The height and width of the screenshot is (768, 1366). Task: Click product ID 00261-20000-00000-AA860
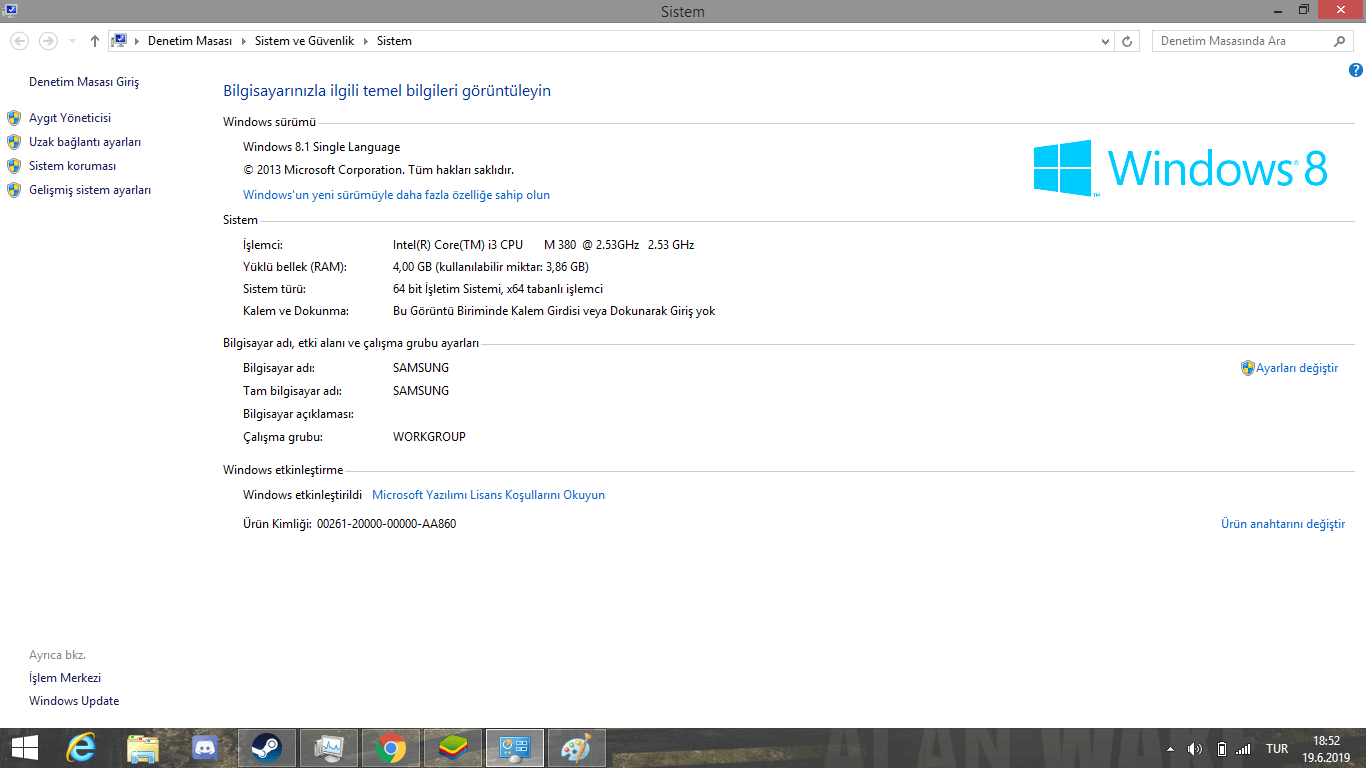tap(386, 524)
